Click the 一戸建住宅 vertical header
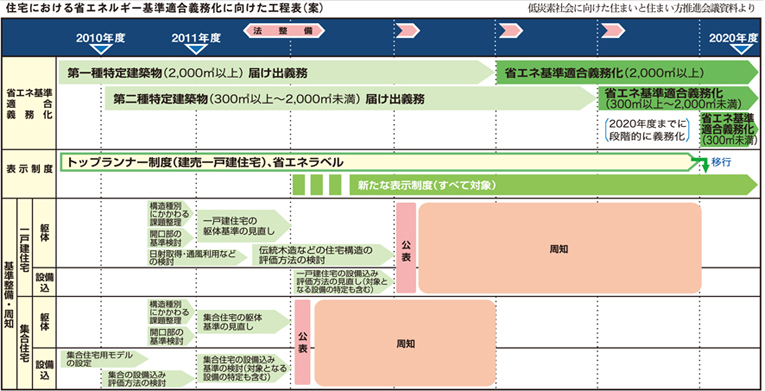The width and height of the screenshot is (765, 391). point(24,247)
